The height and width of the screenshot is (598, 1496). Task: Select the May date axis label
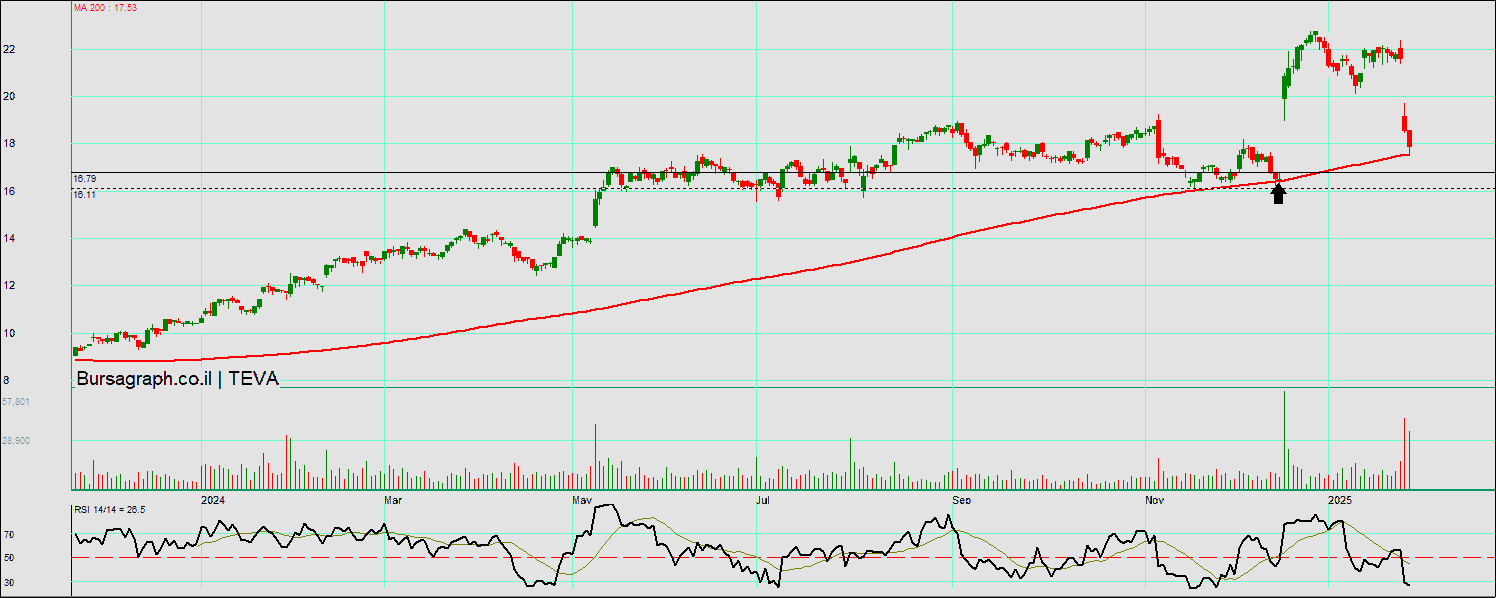pos(582,499)
